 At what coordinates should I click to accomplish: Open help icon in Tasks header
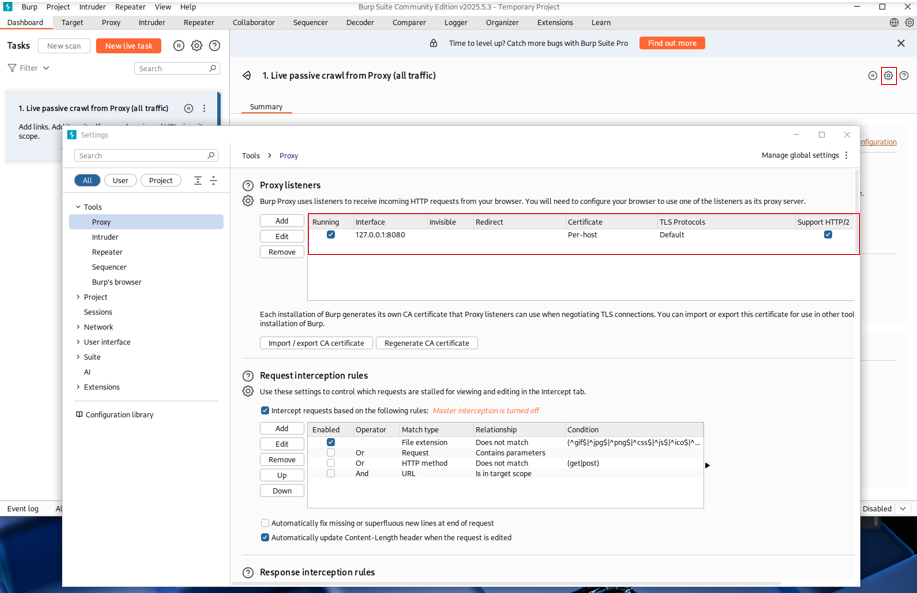point(215,46)
